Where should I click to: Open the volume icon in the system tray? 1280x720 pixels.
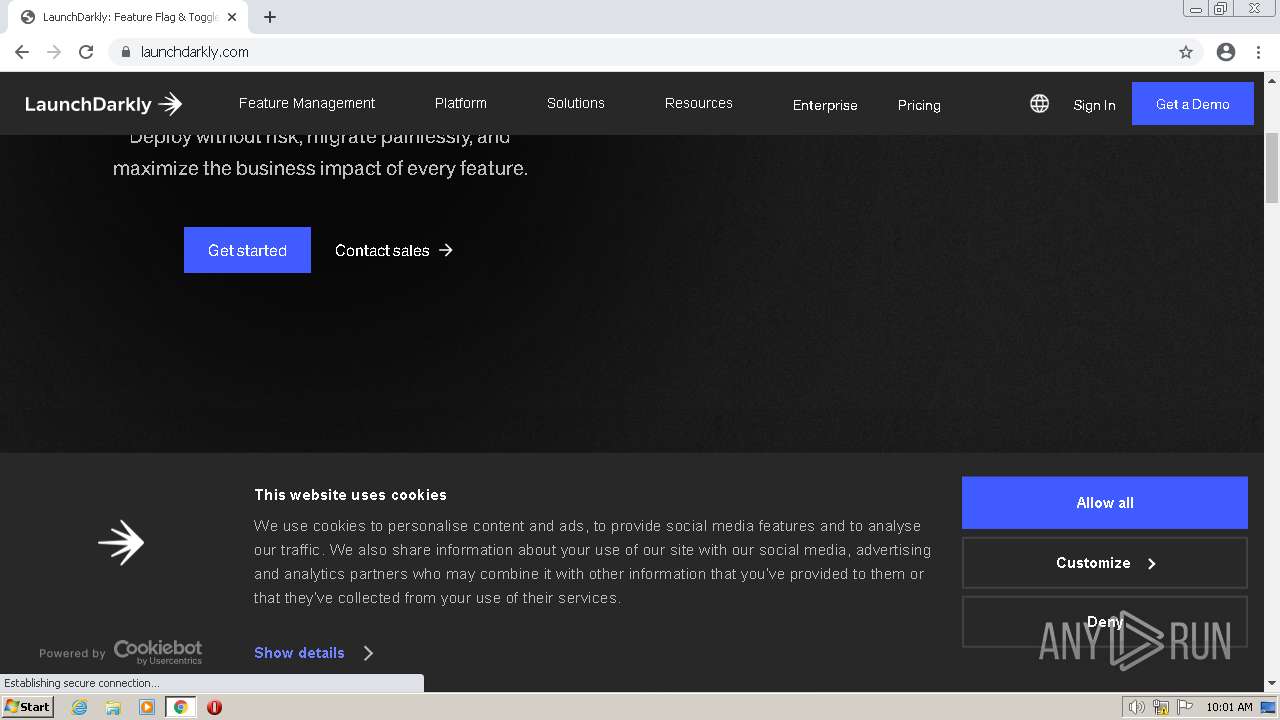(1137, 707)
